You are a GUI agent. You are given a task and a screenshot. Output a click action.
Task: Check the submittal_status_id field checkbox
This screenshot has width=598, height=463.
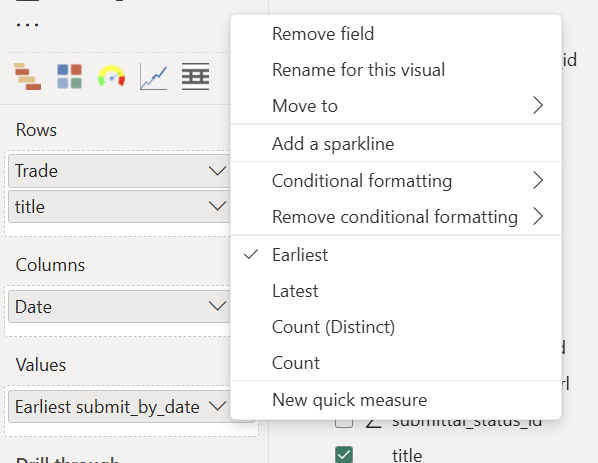[x=344, y=423]
